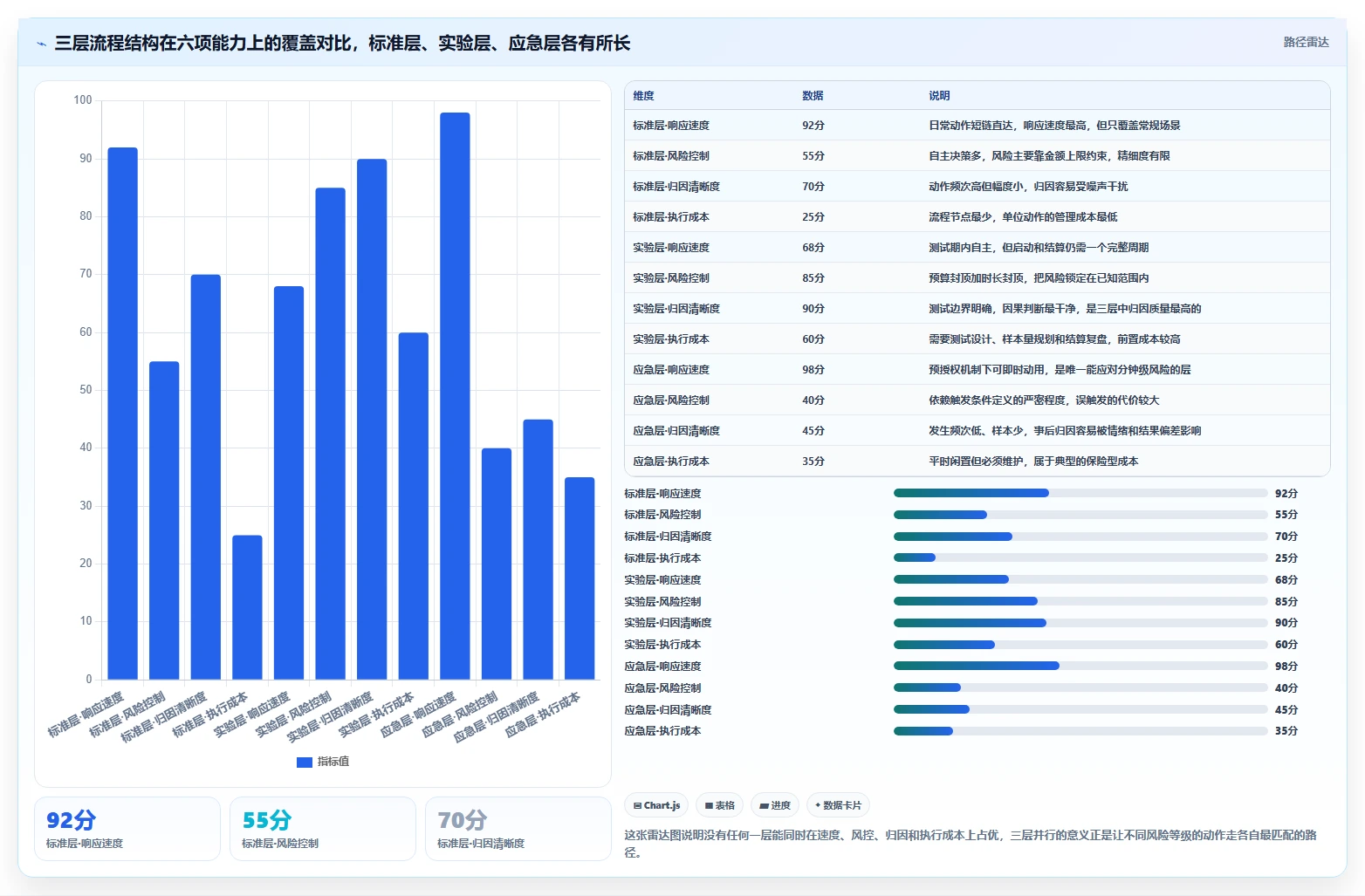This screenshot has width=1365, height=896.
Task: Click the 标准层·响应速度 progress bar
Action: tap(1080, 493)
